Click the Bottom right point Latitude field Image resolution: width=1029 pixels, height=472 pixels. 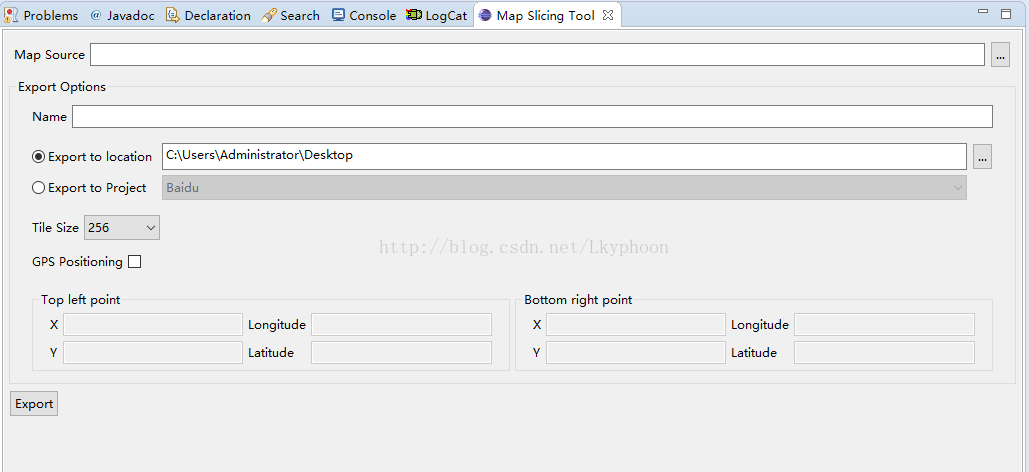tap(885, 353)
